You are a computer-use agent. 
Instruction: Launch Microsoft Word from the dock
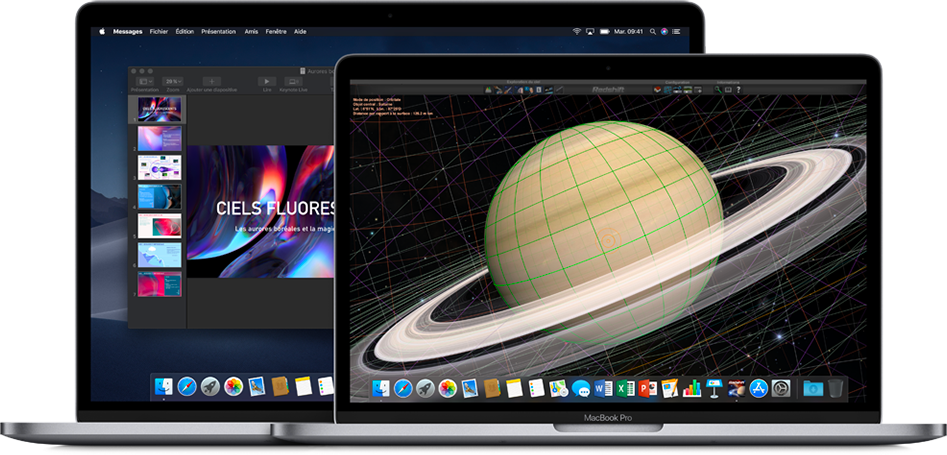(x=603, y=388)
